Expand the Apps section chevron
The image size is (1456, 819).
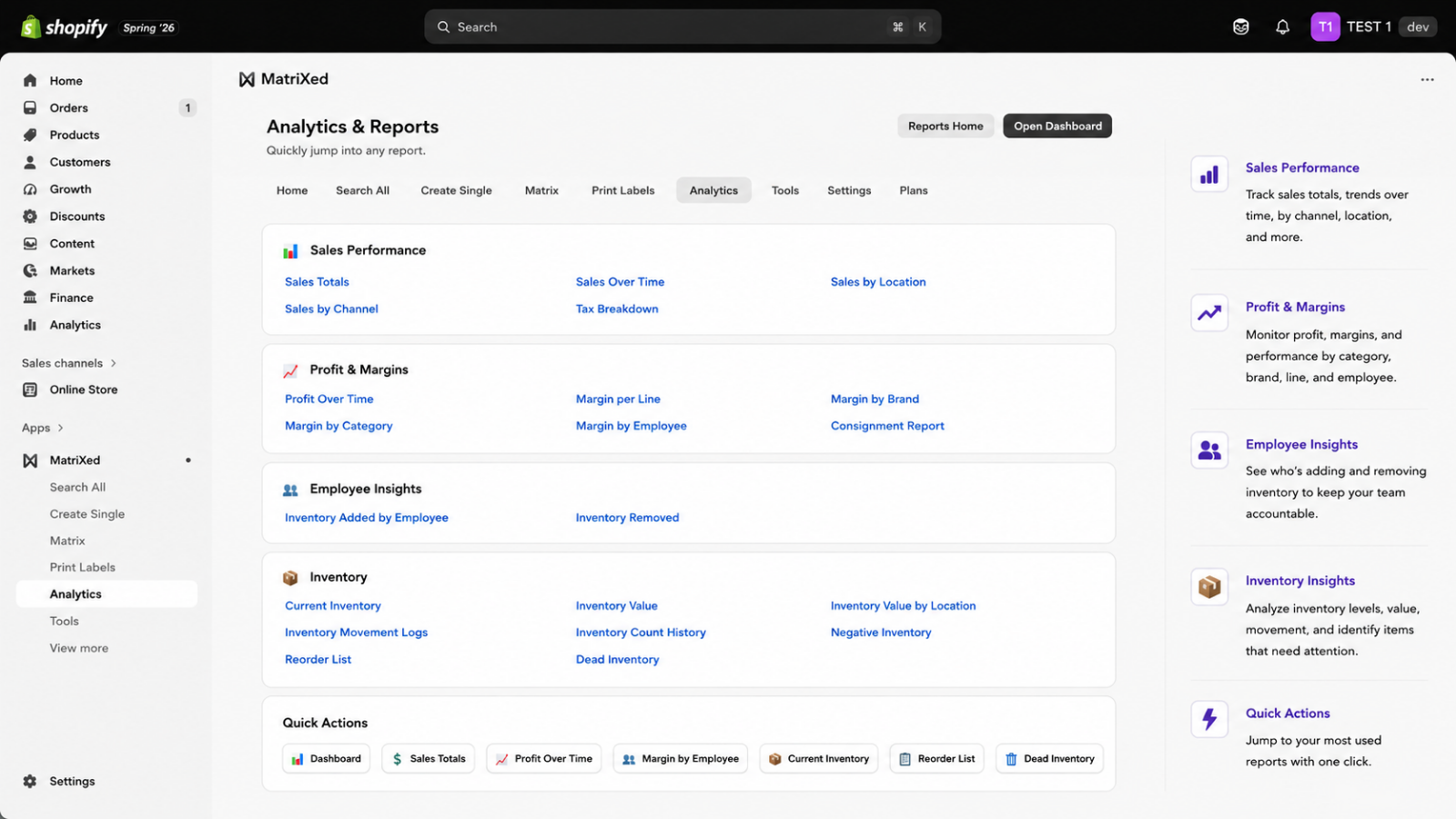[x=61, y=428]
